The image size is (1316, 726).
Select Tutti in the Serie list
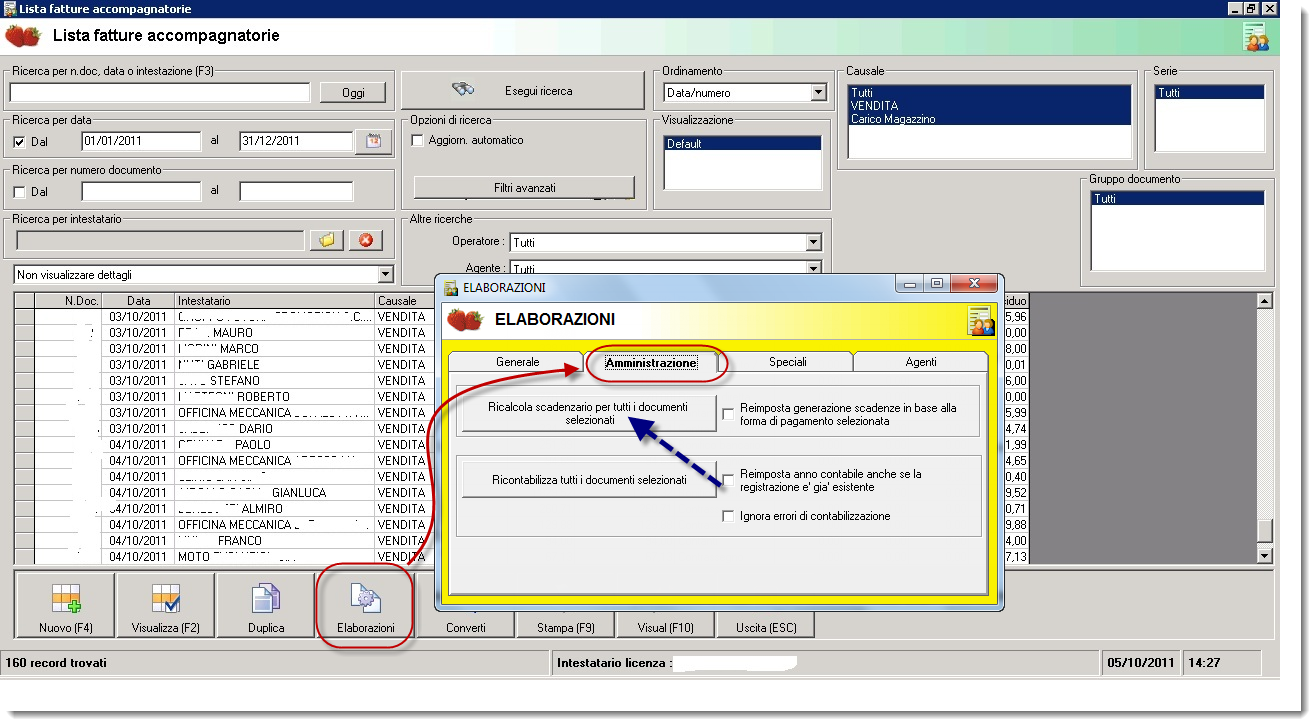(x=1210, y=93)
